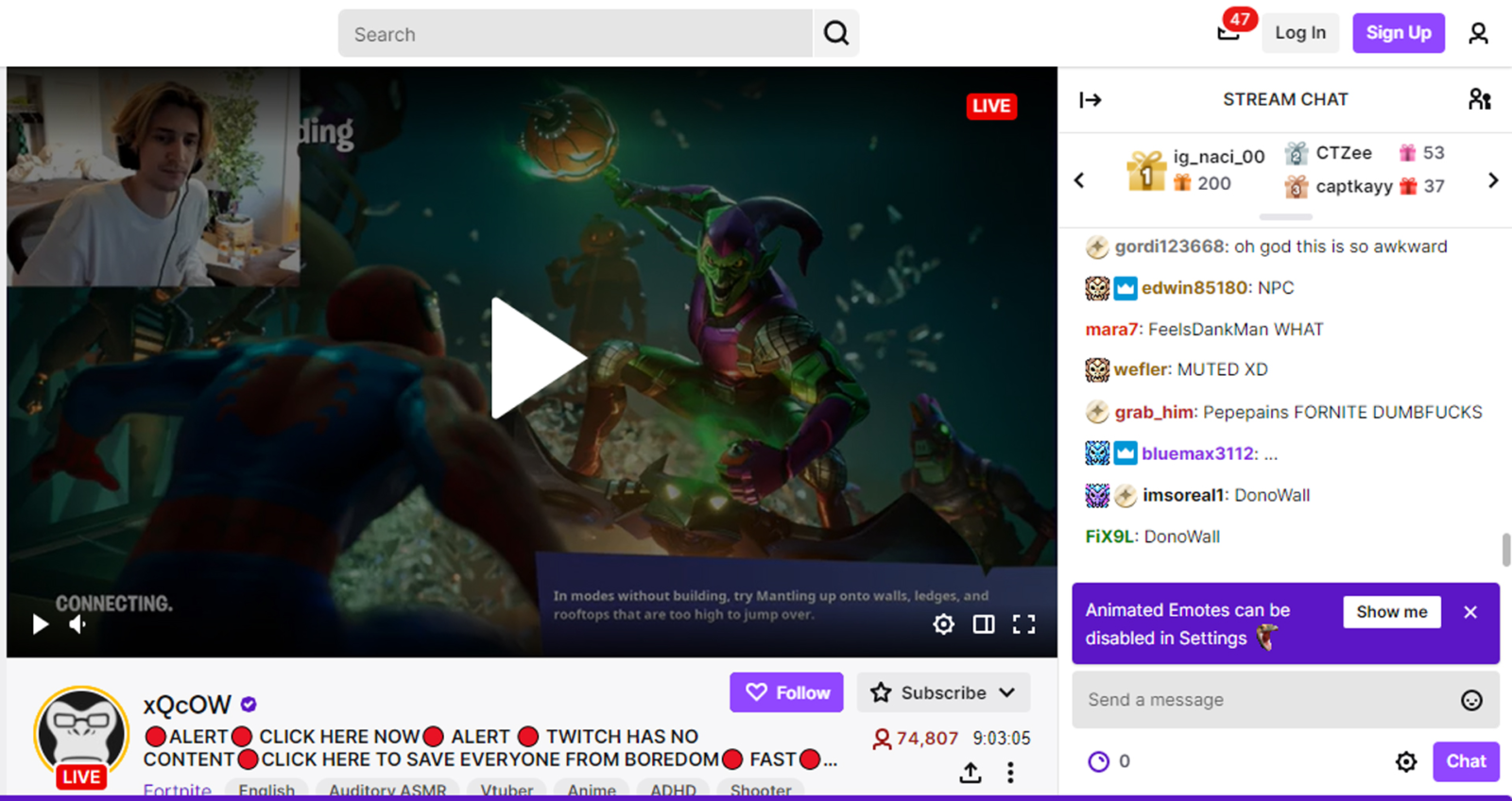Click username gordi123668 in chat

click(1170, 247)
